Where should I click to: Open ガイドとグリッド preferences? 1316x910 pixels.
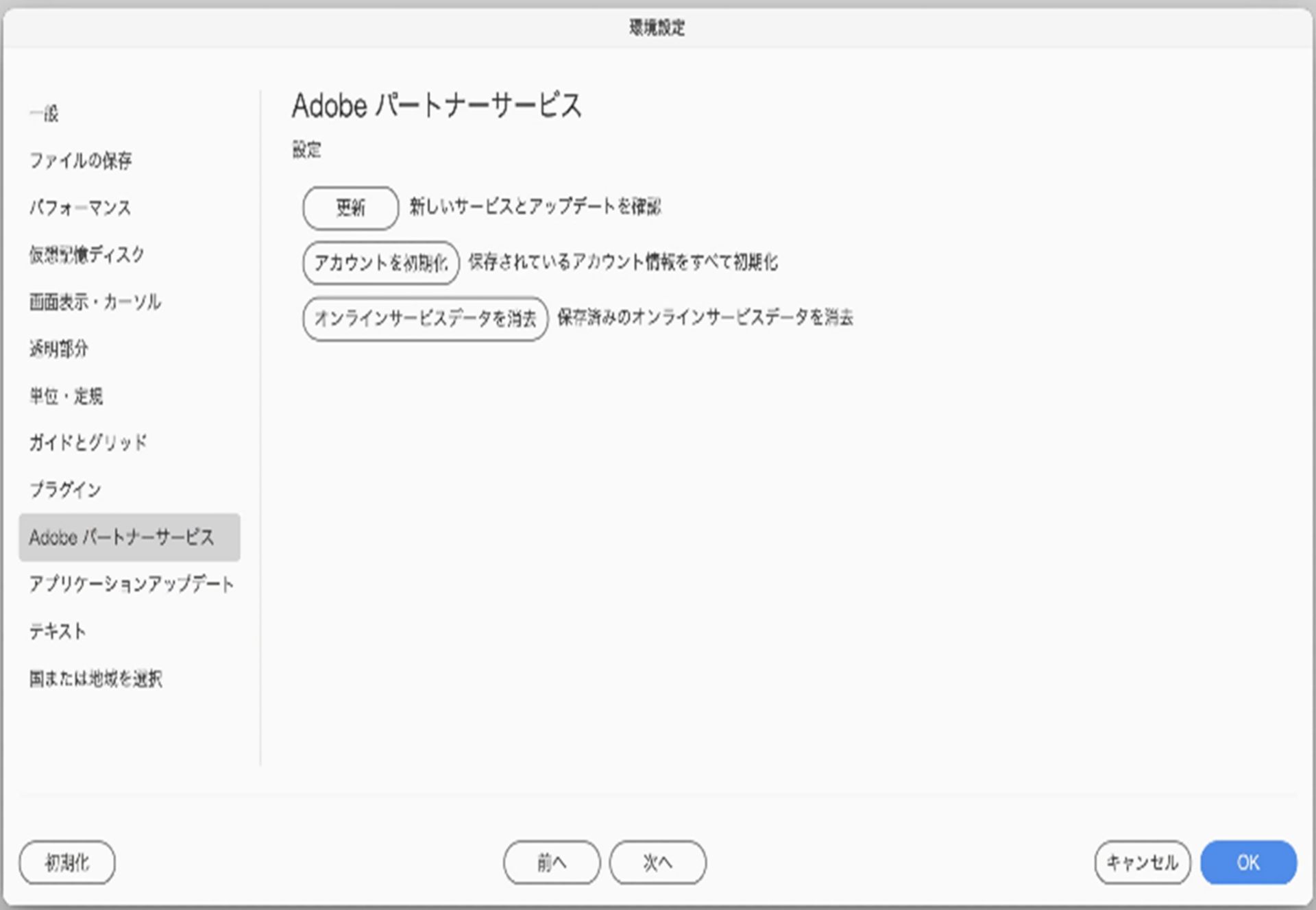pyautogui.click(x=88, y=443)
